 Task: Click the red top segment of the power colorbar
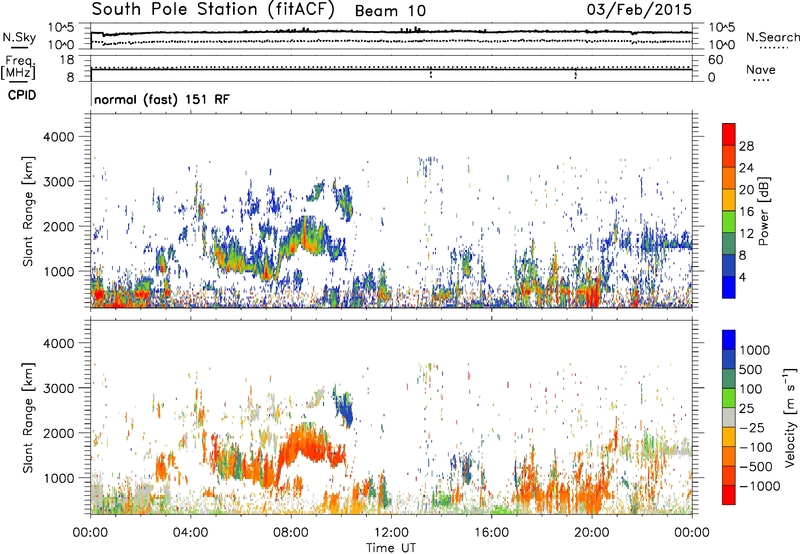point(729,134)
